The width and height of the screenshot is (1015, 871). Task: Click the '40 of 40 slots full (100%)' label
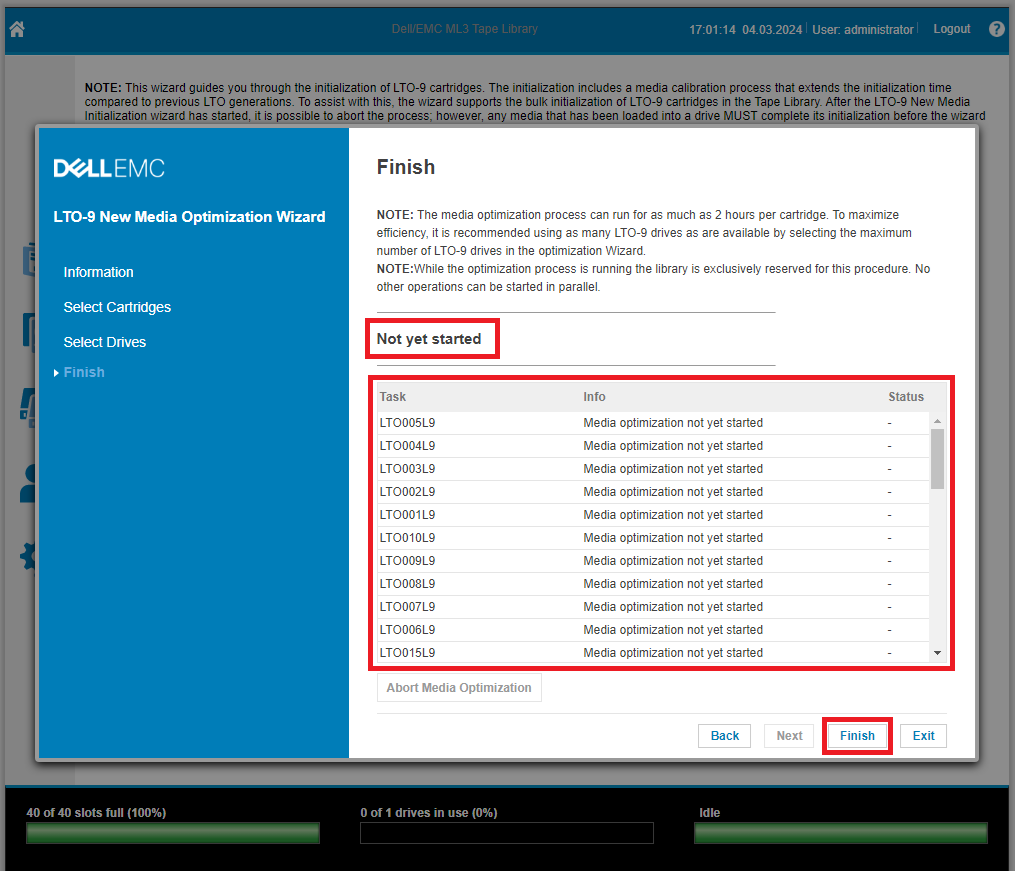coord(96,813)
